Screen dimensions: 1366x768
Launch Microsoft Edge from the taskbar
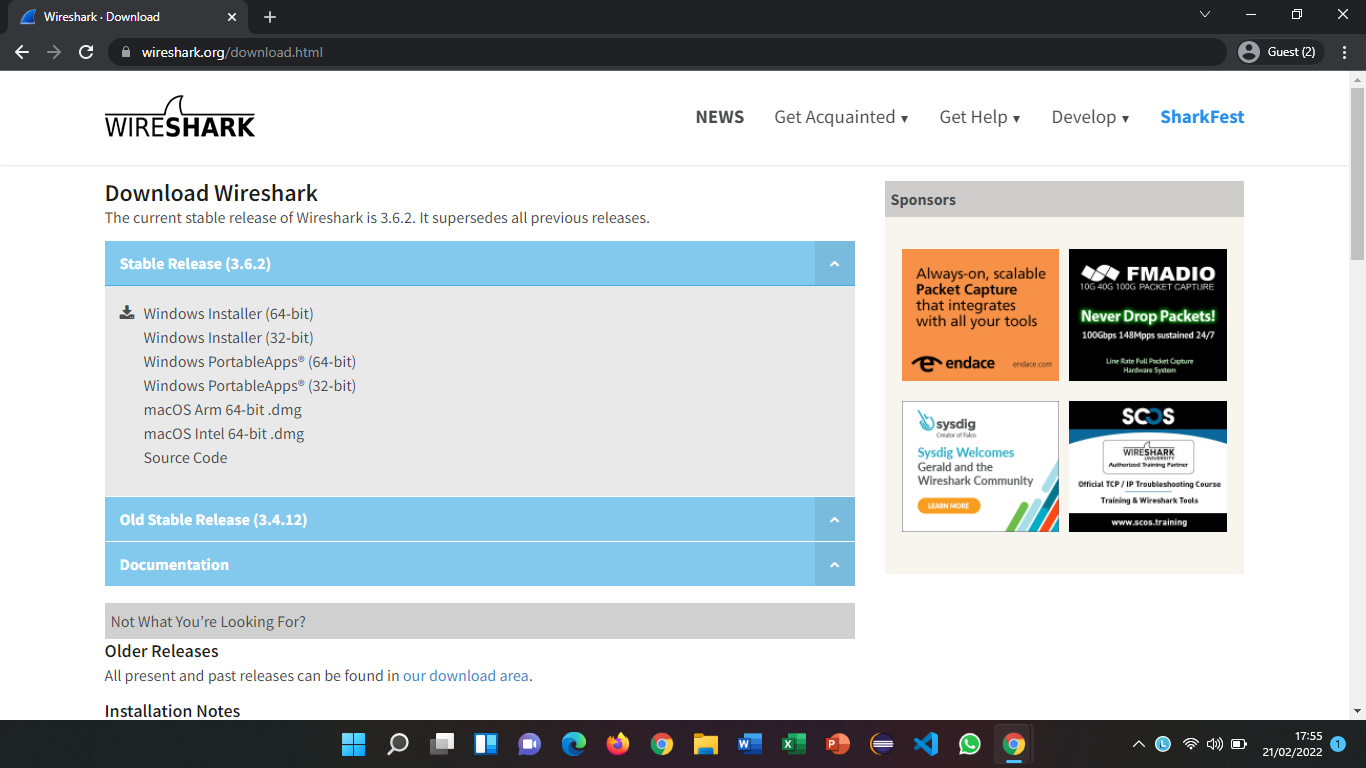click(x=573, y=744)
